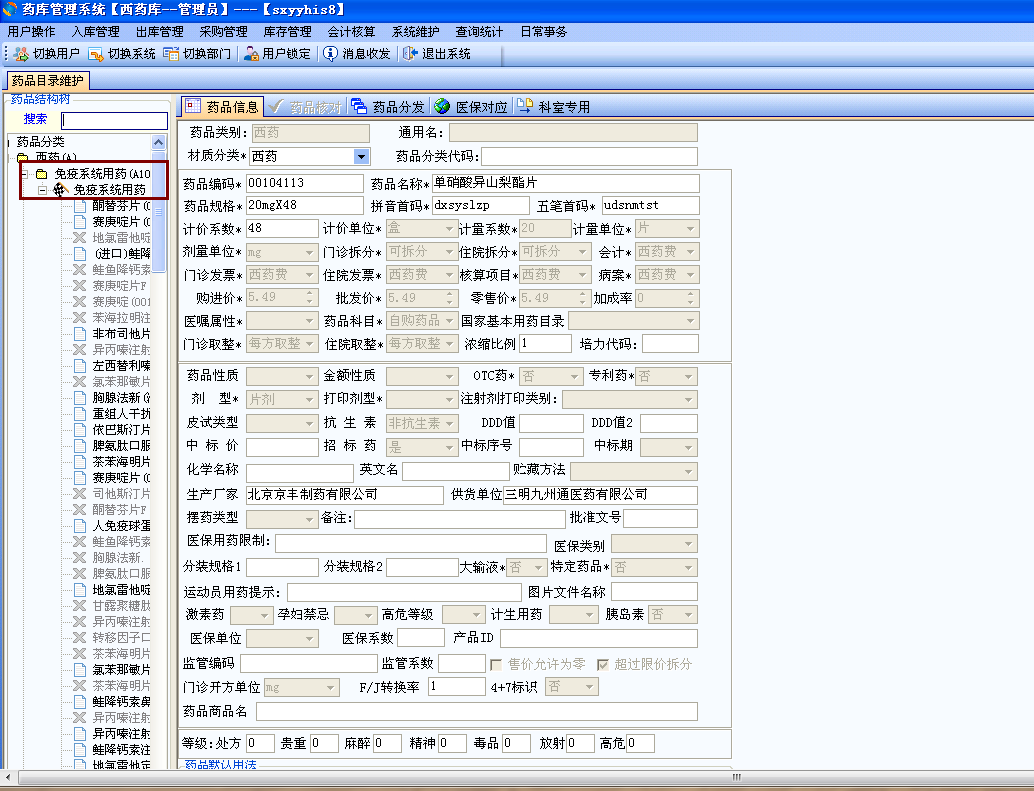Open 贮藏方法 dropdown
1034x791 pixels.
[689, 471]
